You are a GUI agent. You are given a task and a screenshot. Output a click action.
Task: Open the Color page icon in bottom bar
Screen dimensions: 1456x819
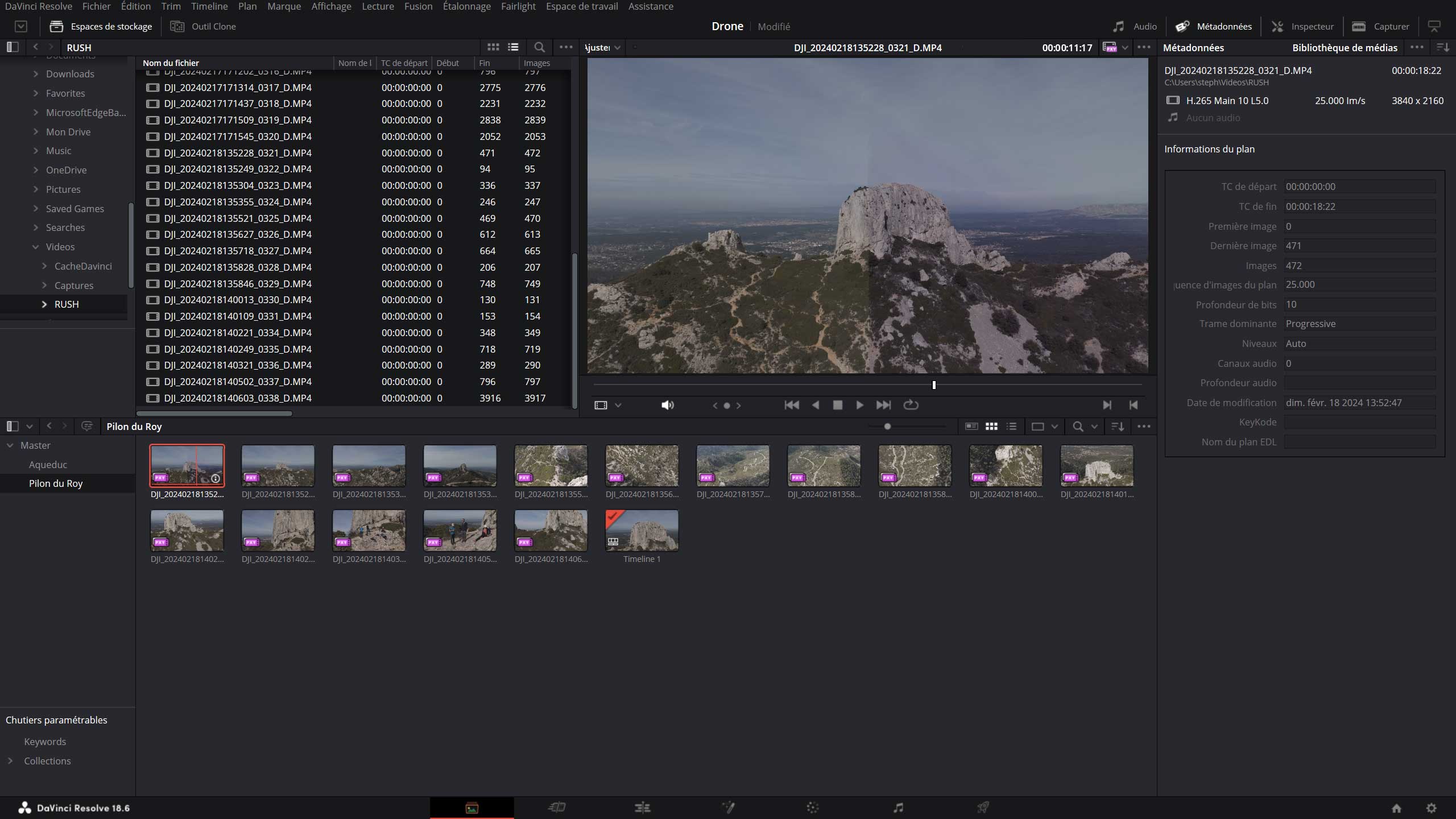click(x=813, y=808)
